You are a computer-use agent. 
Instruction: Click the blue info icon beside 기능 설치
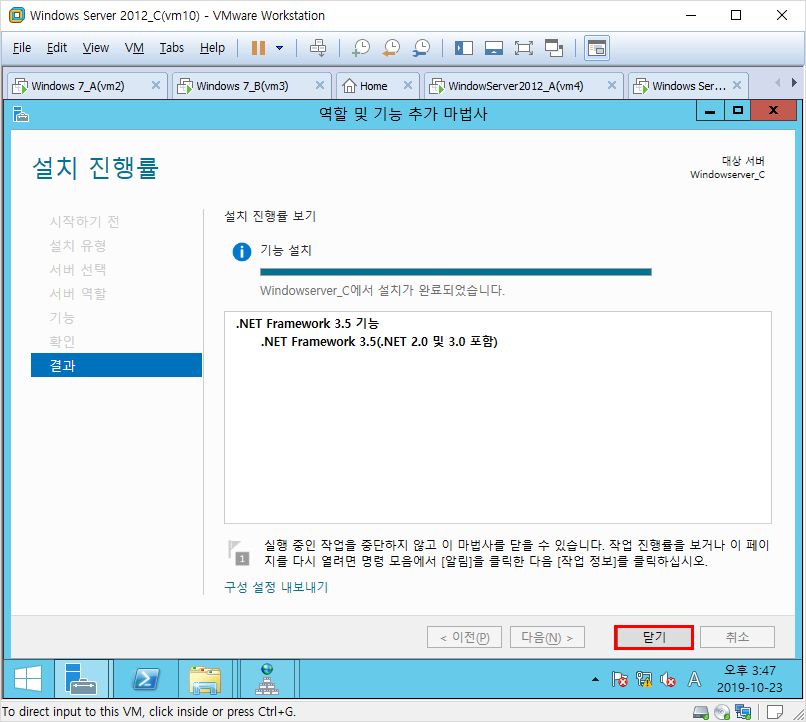pyautogui.click(x=242, y=252)
